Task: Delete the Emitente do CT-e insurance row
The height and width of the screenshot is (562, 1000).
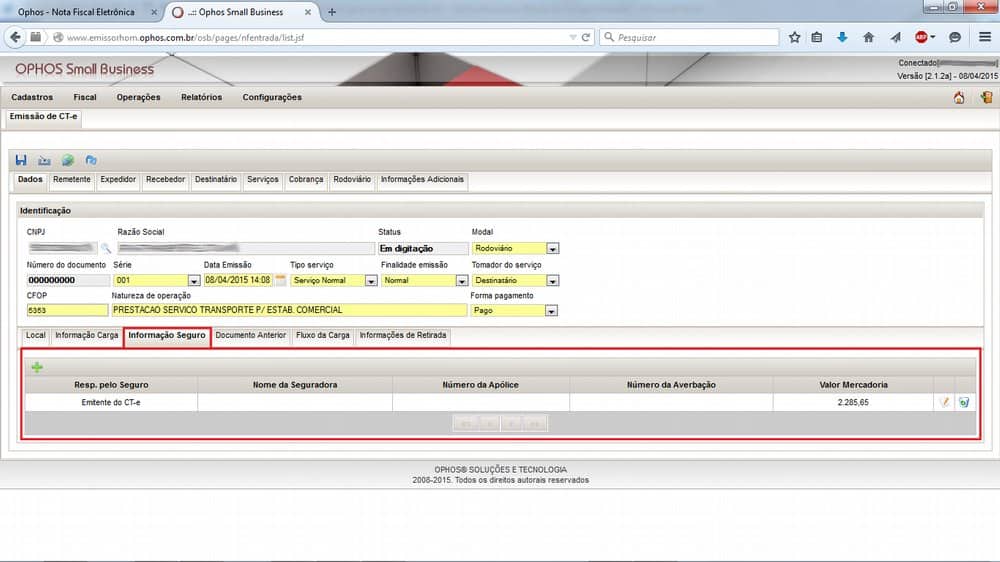Action: pos(964,402)
